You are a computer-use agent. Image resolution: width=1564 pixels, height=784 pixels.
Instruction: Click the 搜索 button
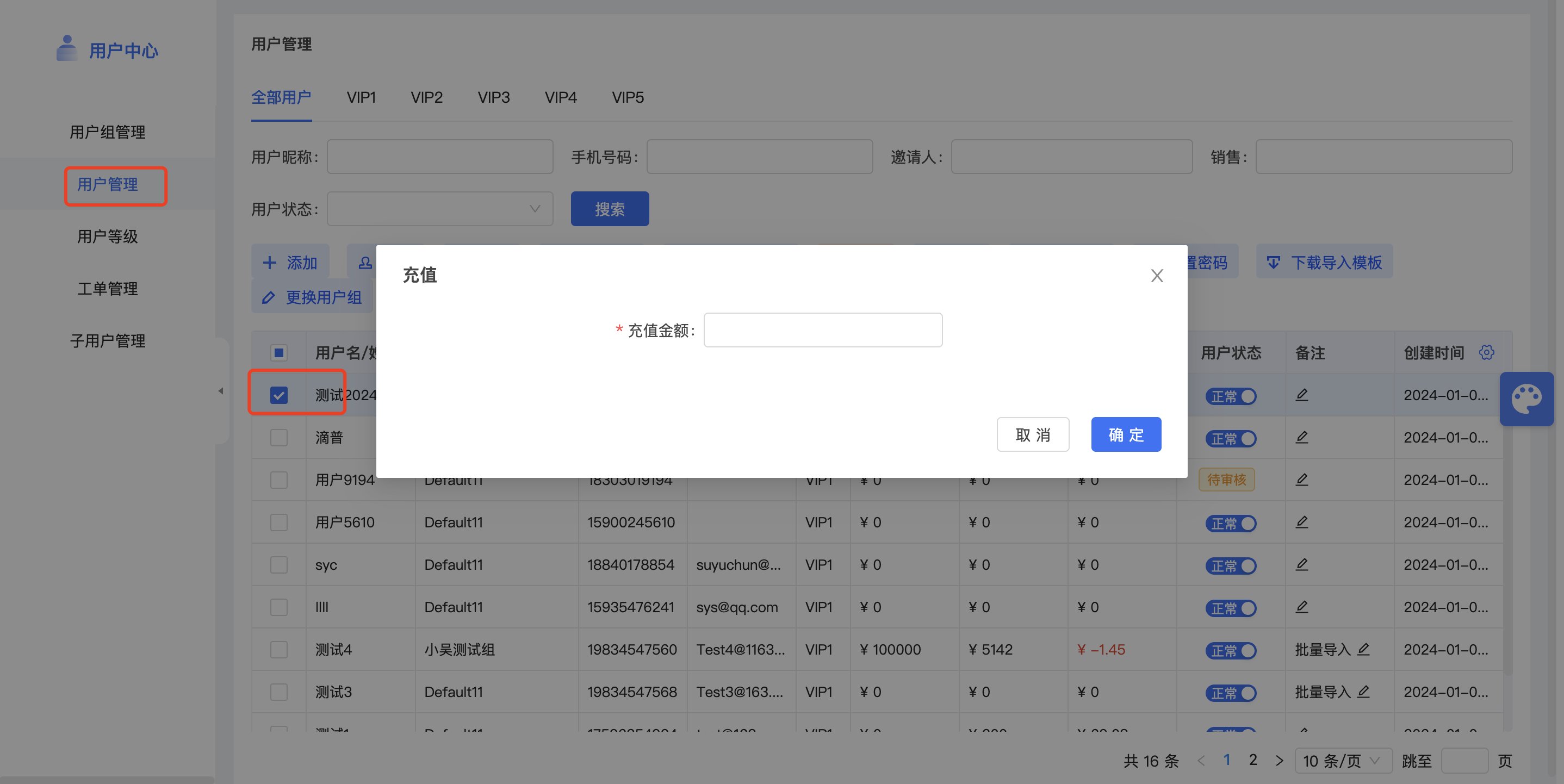610,209
